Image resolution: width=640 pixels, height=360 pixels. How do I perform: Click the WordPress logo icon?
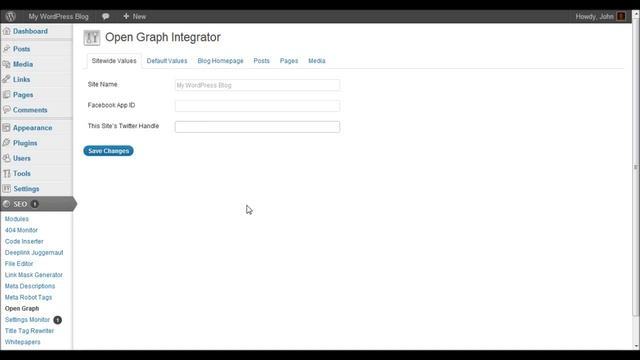(11, 16)
